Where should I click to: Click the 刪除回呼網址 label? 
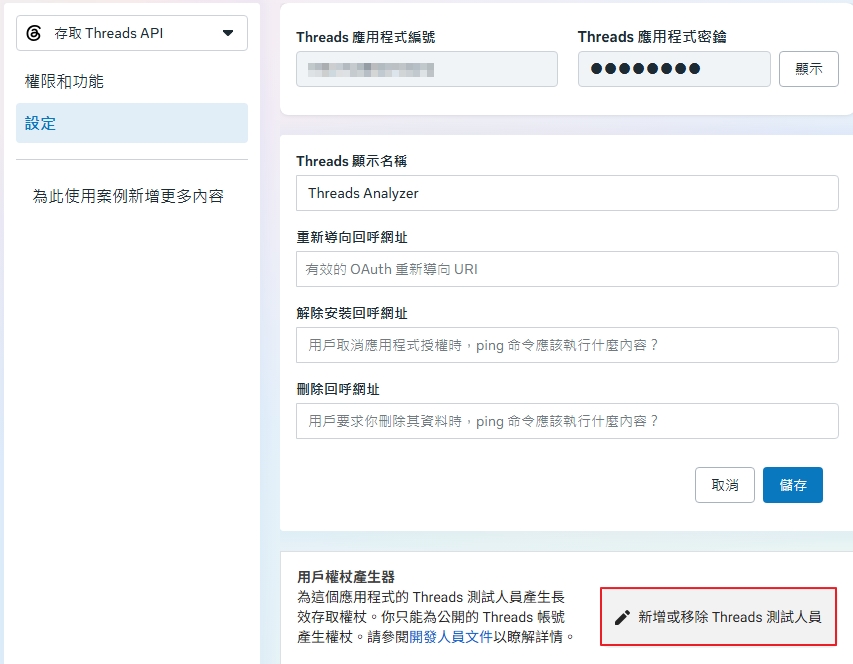pyautogui.click(x=338, y=389)
